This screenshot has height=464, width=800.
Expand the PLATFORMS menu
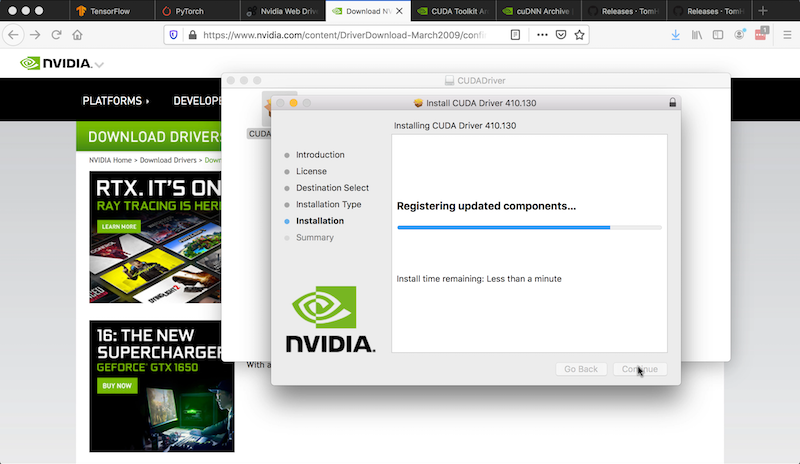tap(116, 101)
